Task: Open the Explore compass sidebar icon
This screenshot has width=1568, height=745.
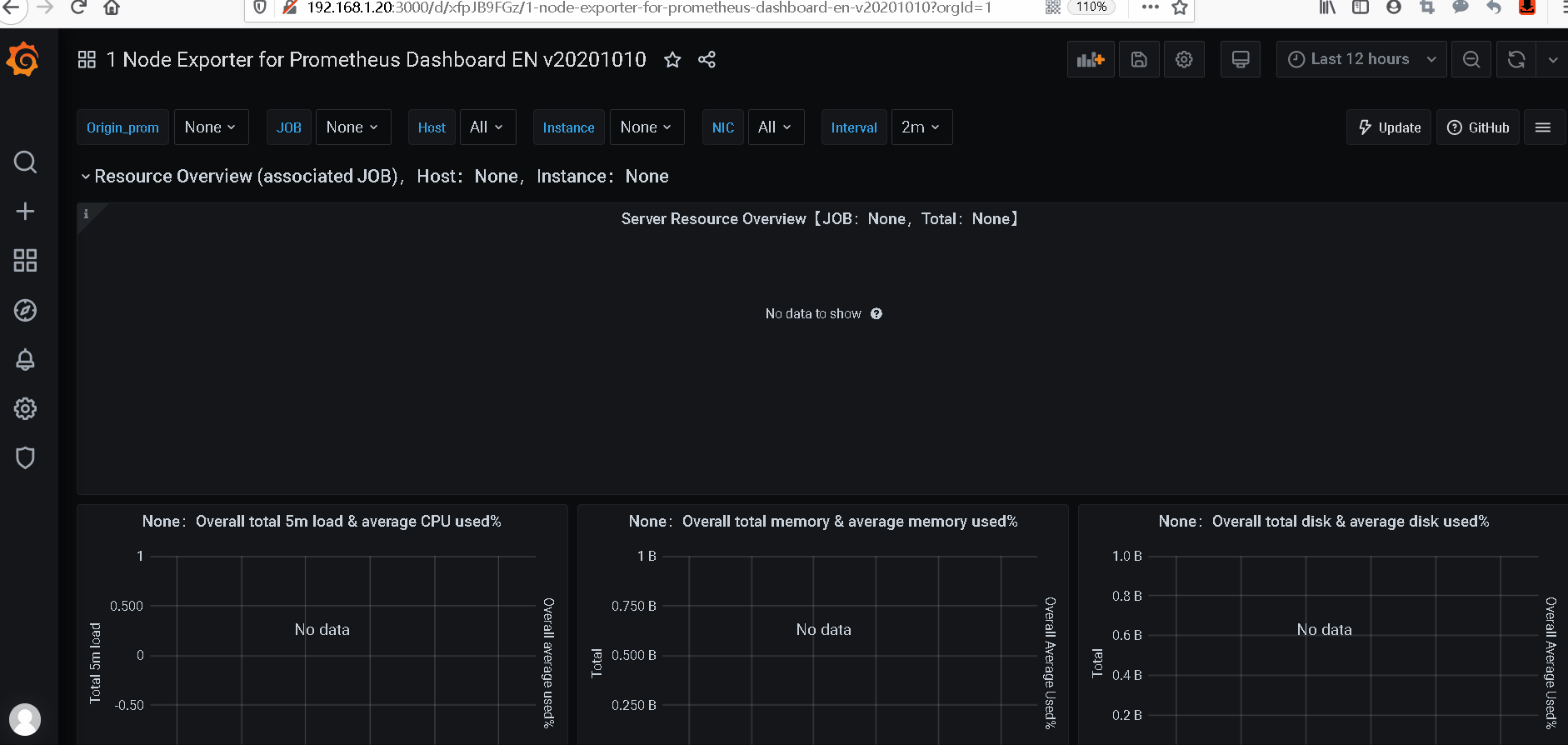Action: click(x=25, y=310)
